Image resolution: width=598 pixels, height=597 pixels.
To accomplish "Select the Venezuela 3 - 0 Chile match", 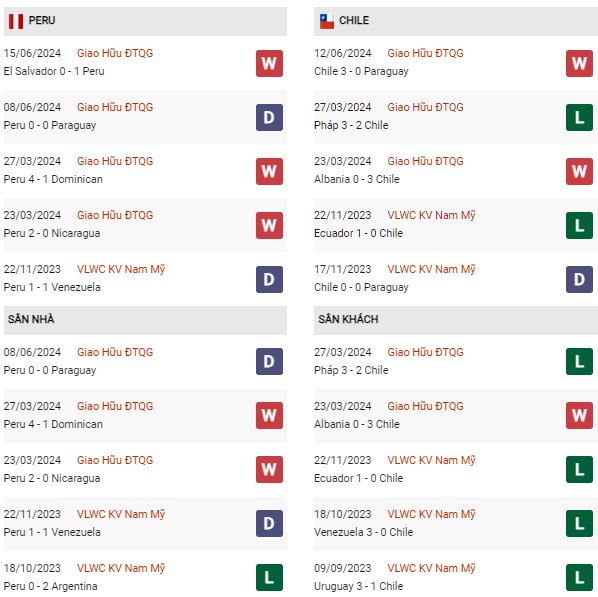I will click(x=363, y=532).
